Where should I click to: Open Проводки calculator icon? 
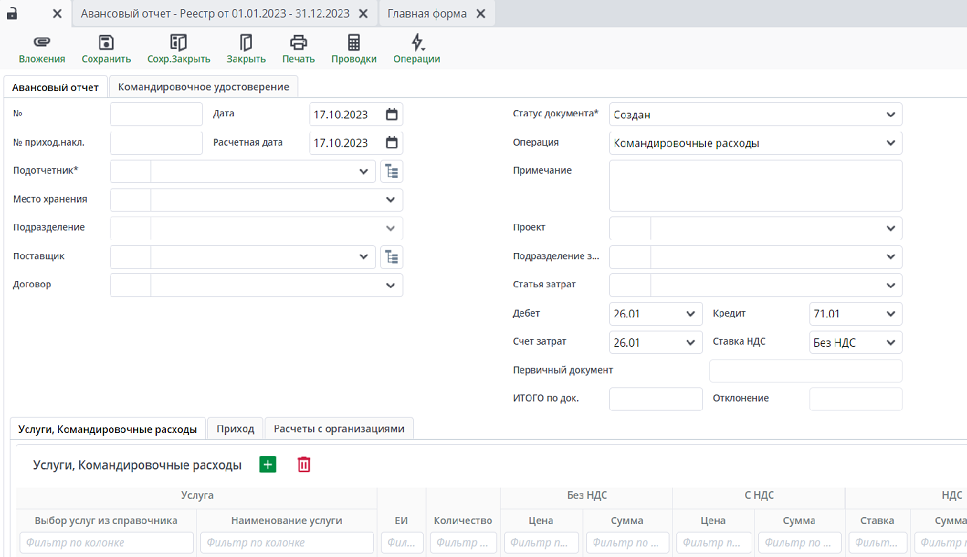pyautogui.click(x=354, y=43)
